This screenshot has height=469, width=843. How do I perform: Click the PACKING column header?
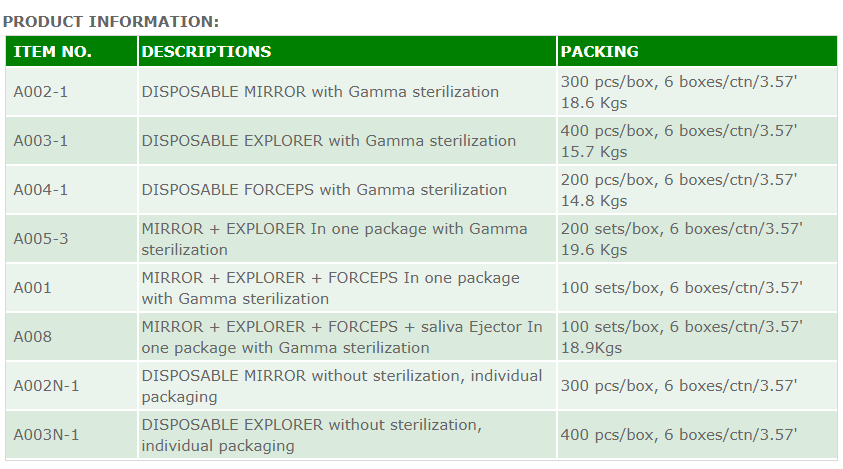[x=599, y=52]
